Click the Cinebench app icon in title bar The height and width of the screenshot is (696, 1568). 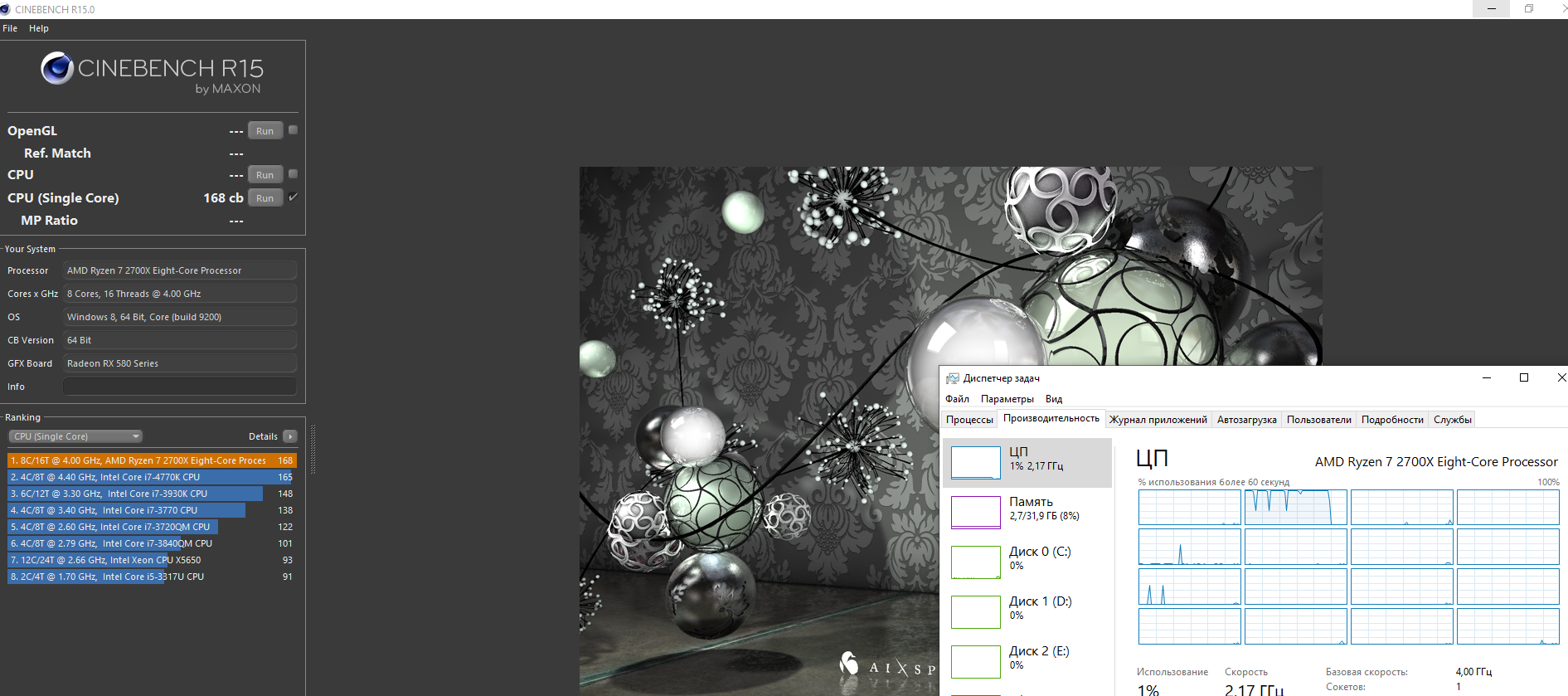point(6,9)
